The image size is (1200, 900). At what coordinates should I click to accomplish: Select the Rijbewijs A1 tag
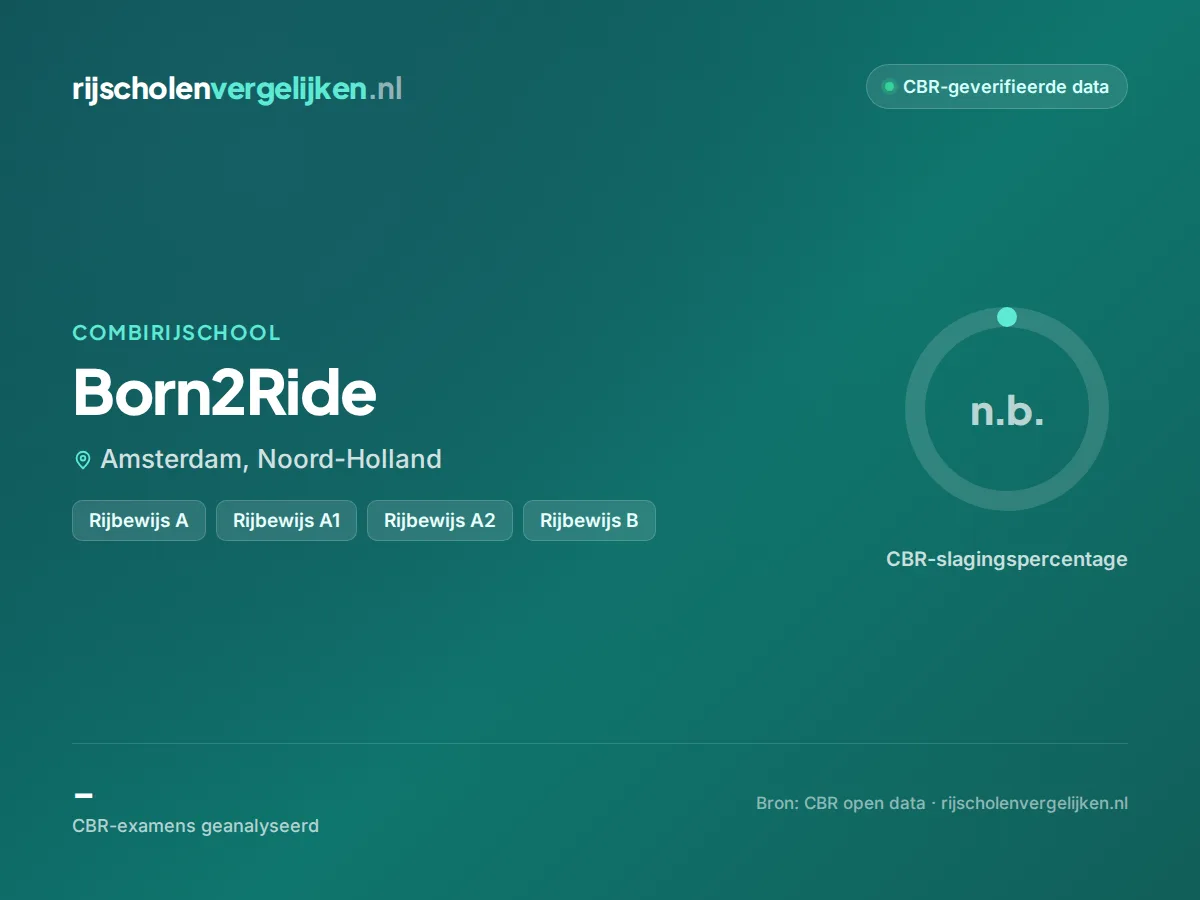pyautogui.click(x=286, y=520)
